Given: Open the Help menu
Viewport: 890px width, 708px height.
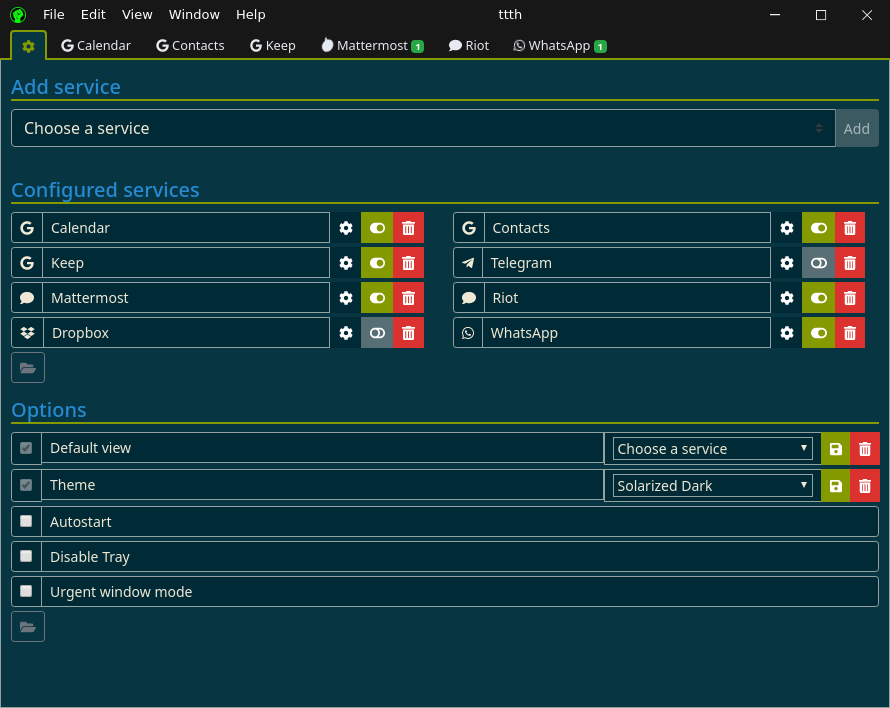Looking at the screenshot, I should 250,15.
